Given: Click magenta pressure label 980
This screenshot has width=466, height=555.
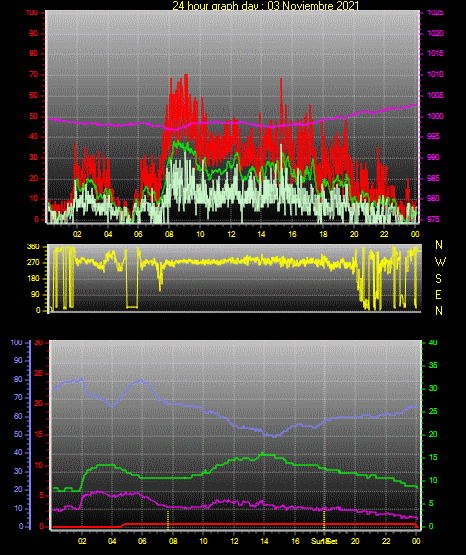Looking at the screenshot, I should pos(433,198).
